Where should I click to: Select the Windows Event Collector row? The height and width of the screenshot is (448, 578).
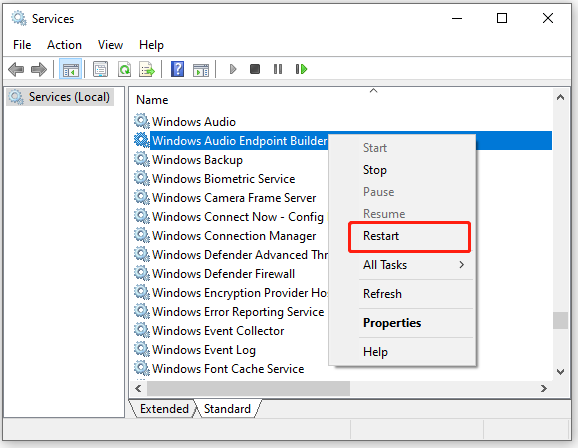pos(218,331)
